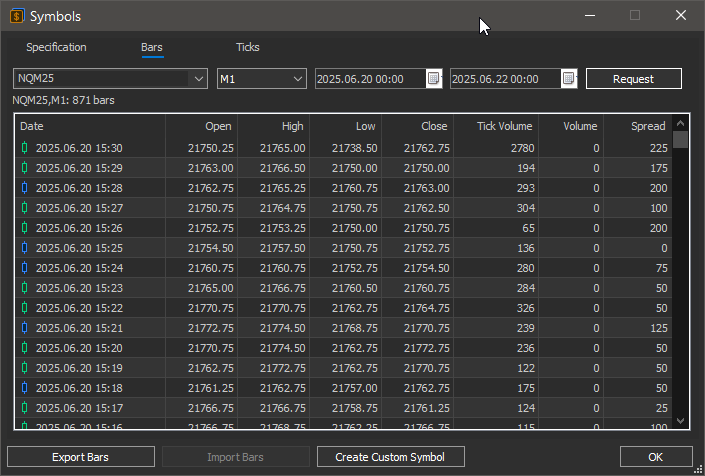Click the end date field 2025.06.22 00:00

click(x=505, y=79)
